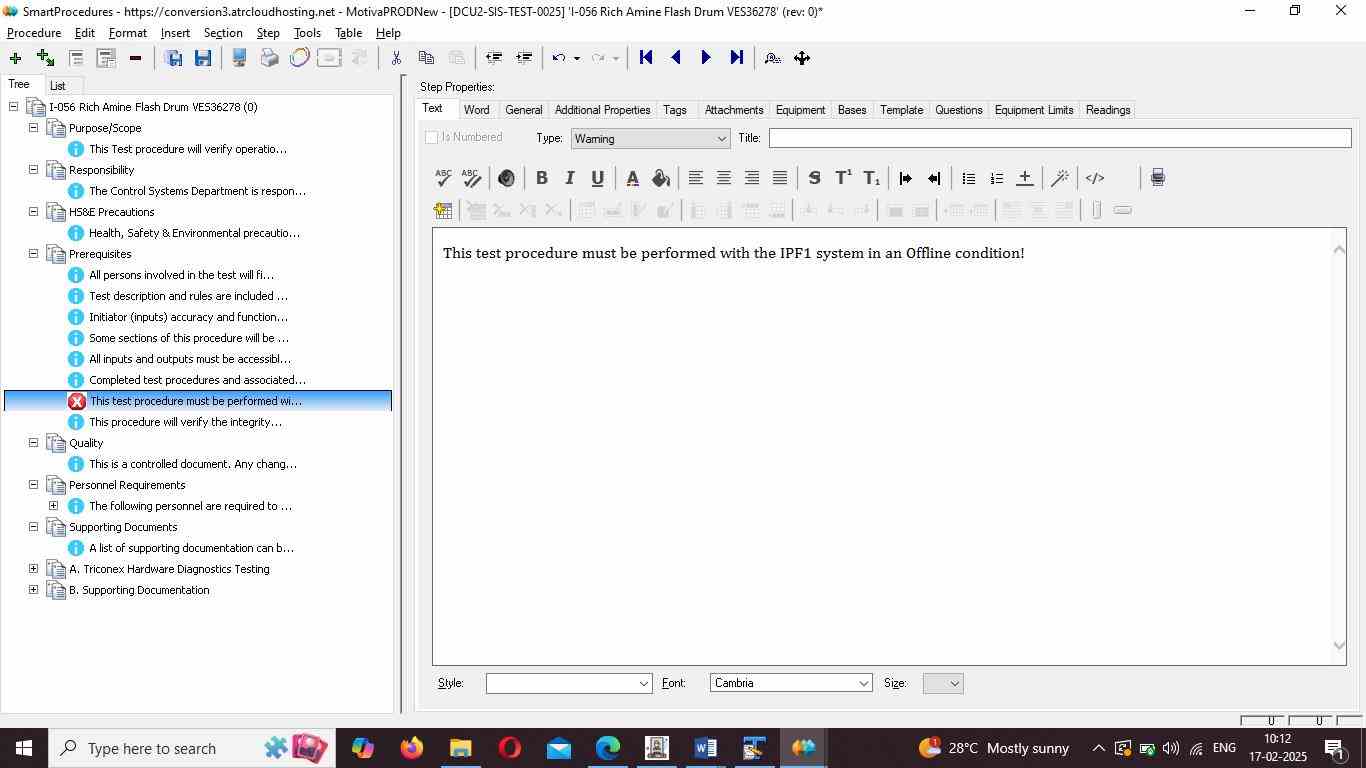Go to the previous step with the left arrow
Screen dimensions: 1366x768
click(x=676, y=58)
